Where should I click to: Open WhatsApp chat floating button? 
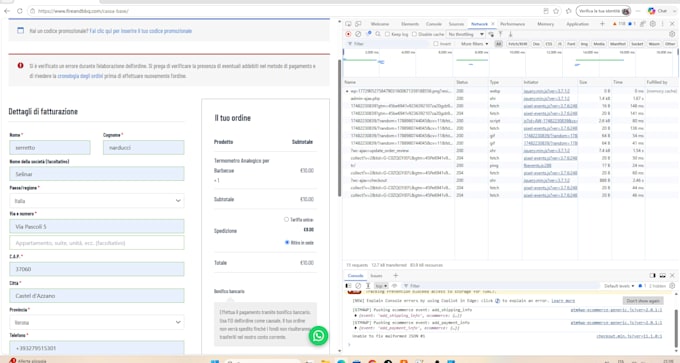click(318, 336)
